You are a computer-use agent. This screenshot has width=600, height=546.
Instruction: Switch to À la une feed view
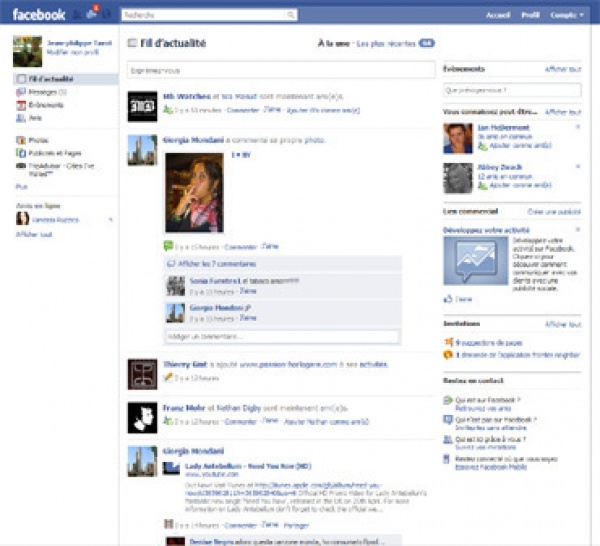[x=333, y=44]
